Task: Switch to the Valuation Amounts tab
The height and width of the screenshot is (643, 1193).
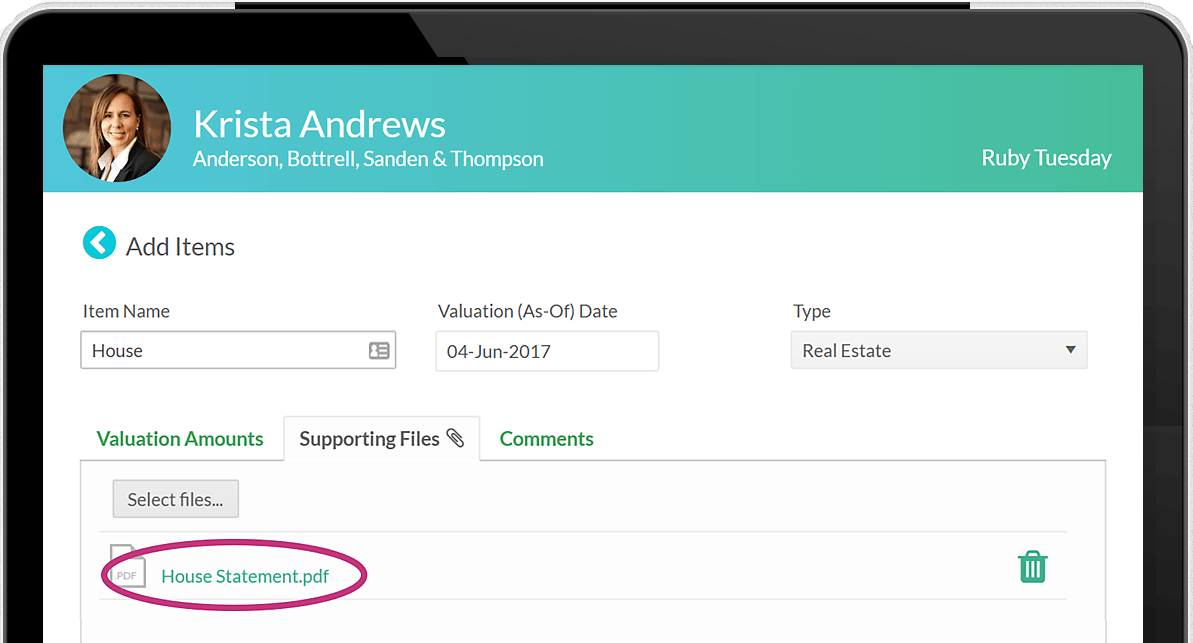Action: (180, 439)
